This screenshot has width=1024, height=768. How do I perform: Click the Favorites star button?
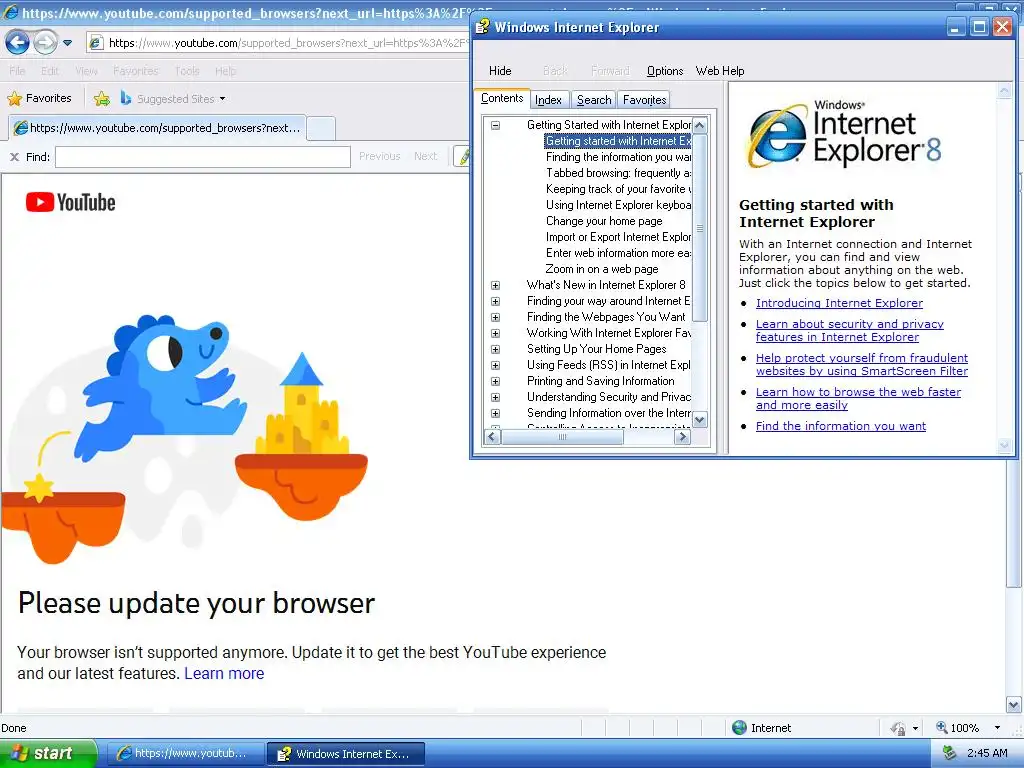40,99
